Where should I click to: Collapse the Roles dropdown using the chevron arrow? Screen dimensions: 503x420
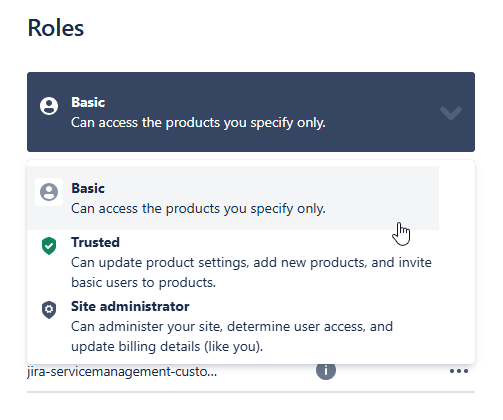pos(451,113)
